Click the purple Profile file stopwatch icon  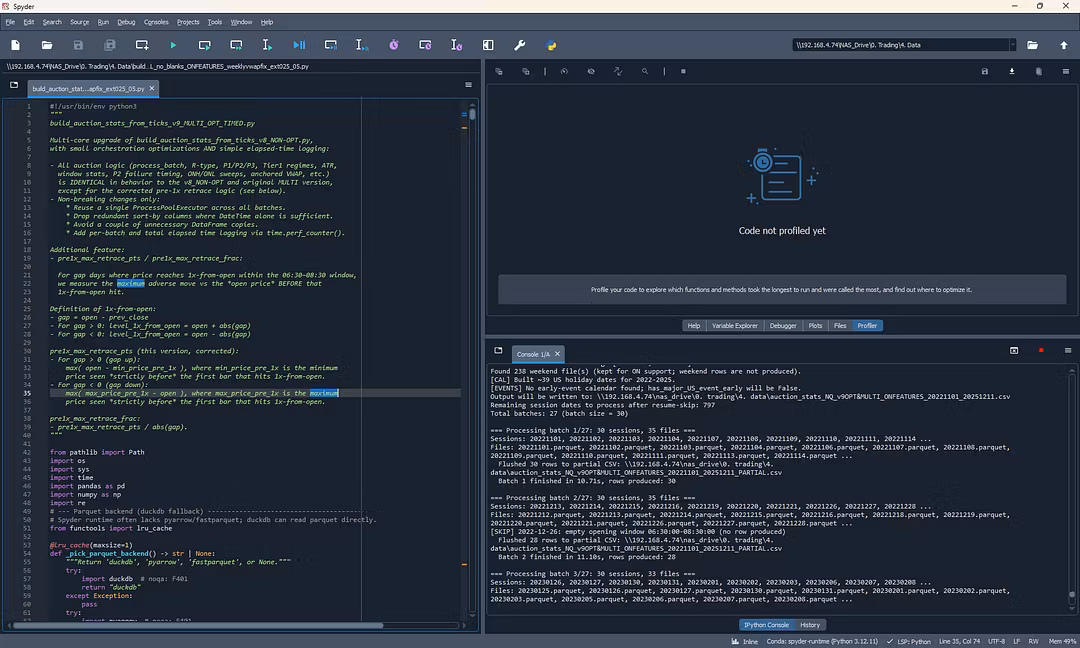(394, 45)
